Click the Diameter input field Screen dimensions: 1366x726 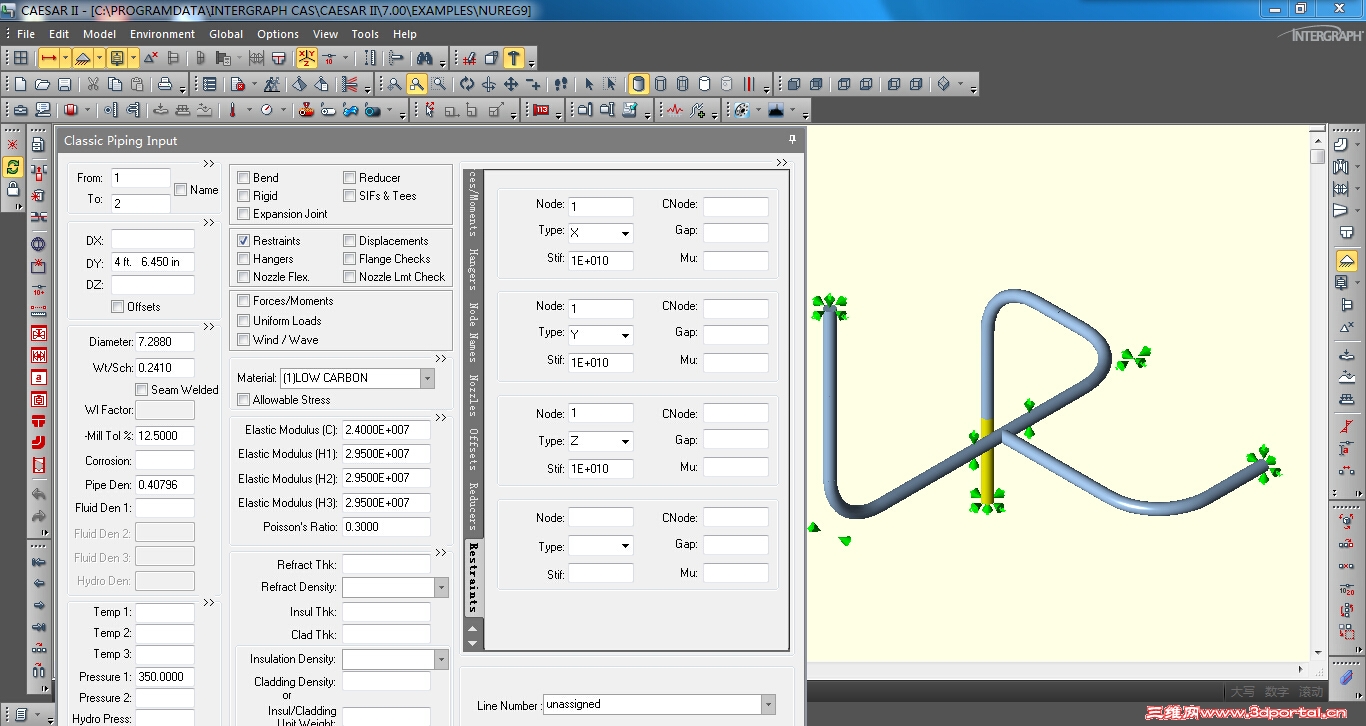click(x=165, y=342)
